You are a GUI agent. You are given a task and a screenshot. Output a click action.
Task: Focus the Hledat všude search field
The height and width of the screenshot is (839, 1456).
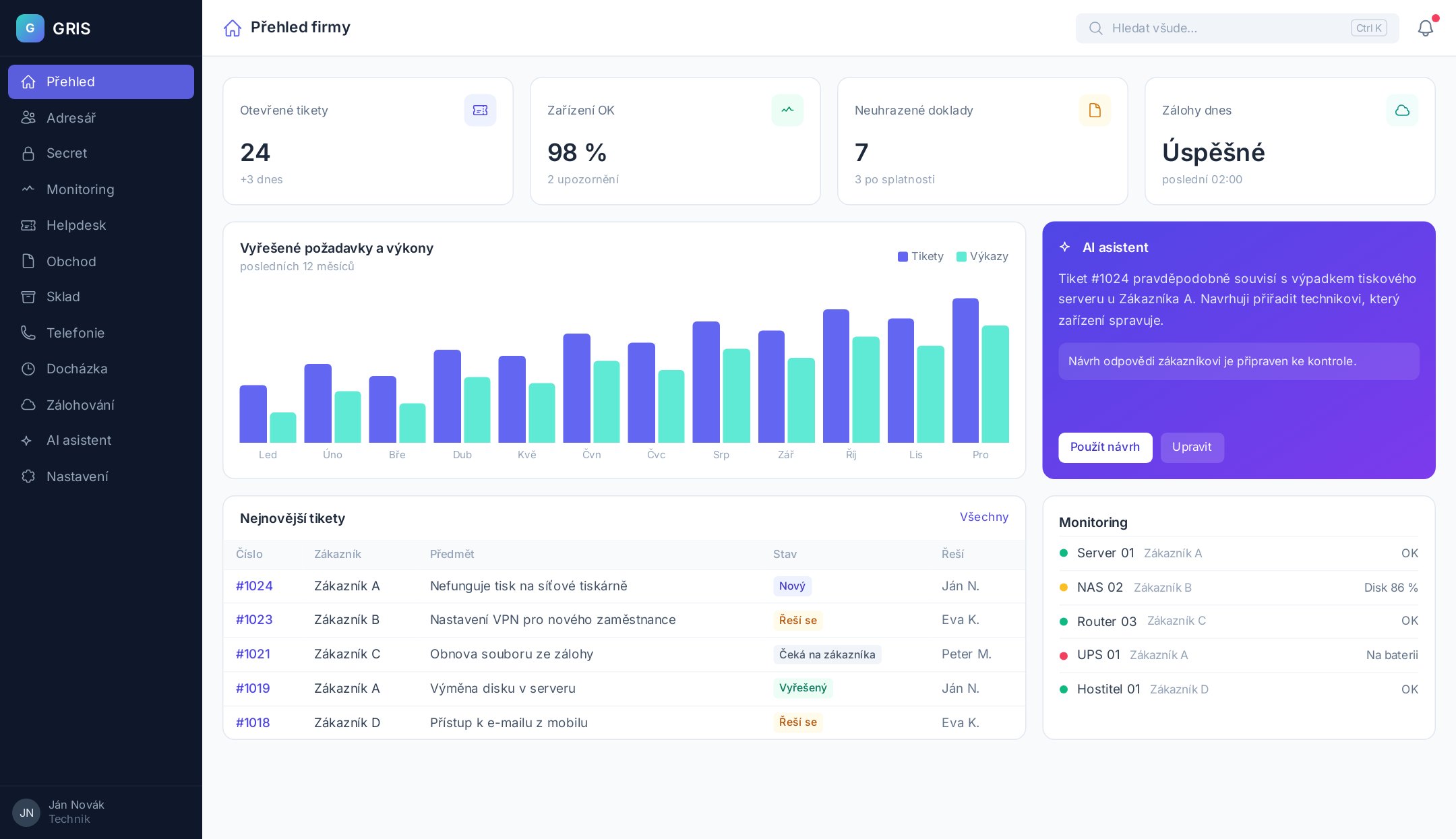click(1237, 28)
